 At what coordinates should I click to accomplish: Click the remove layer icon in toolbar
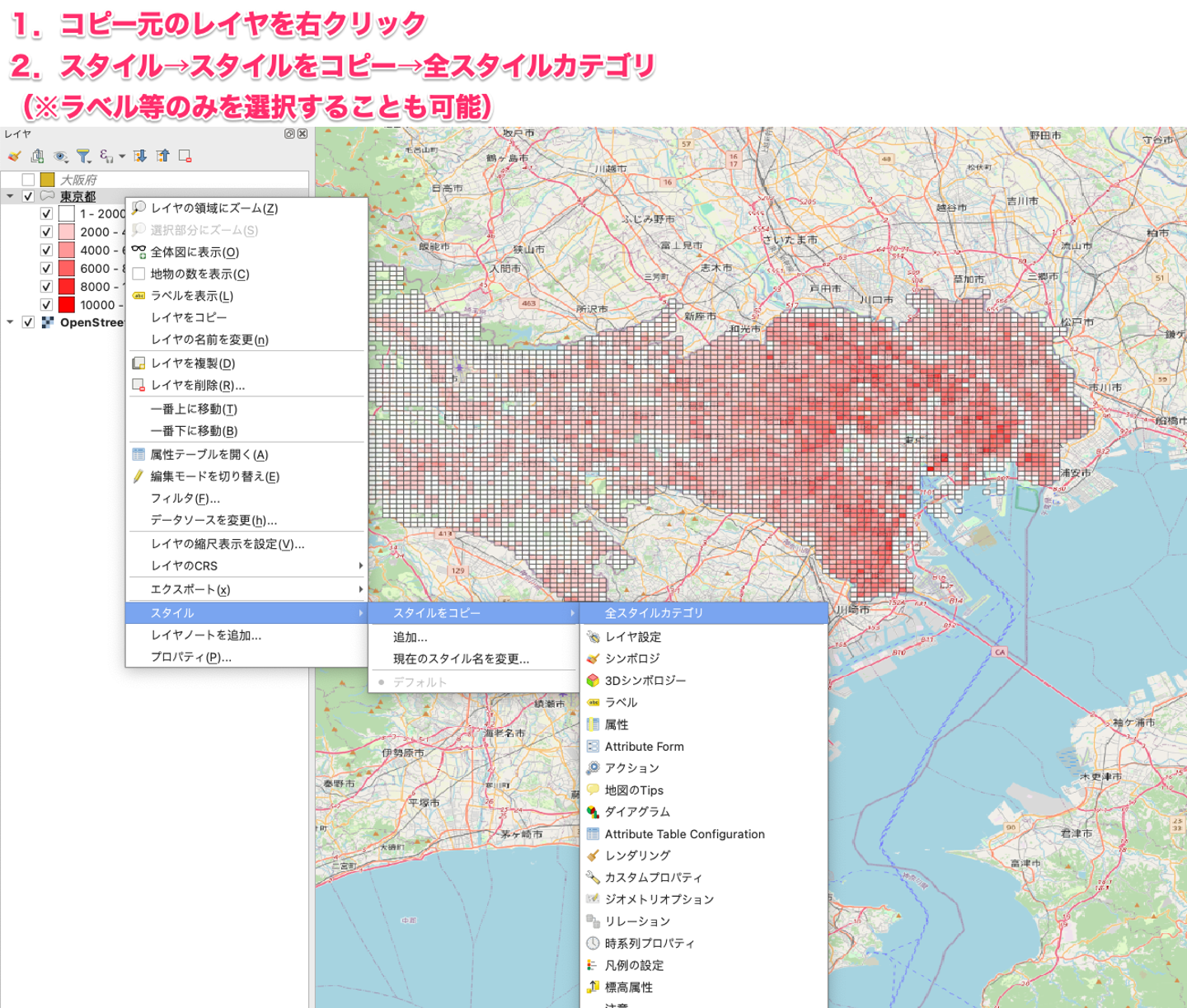click(185, 156)
